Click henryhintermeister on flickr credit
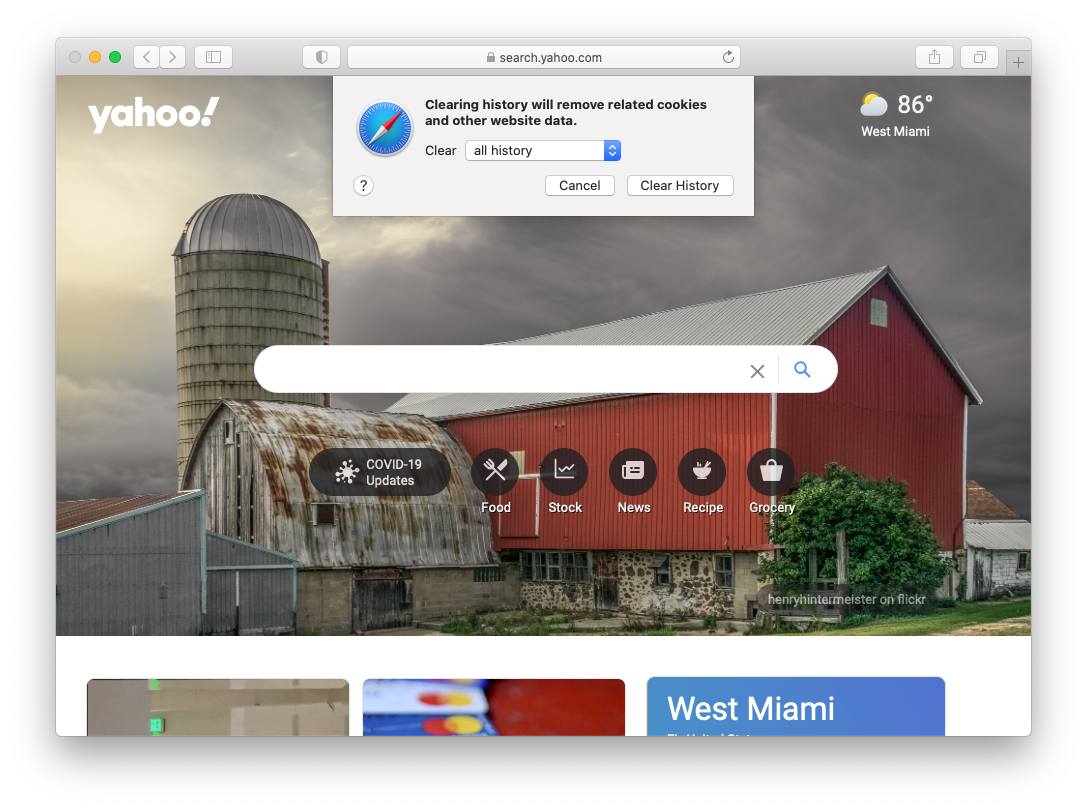1087x810 pixels. tap(846, 599)
